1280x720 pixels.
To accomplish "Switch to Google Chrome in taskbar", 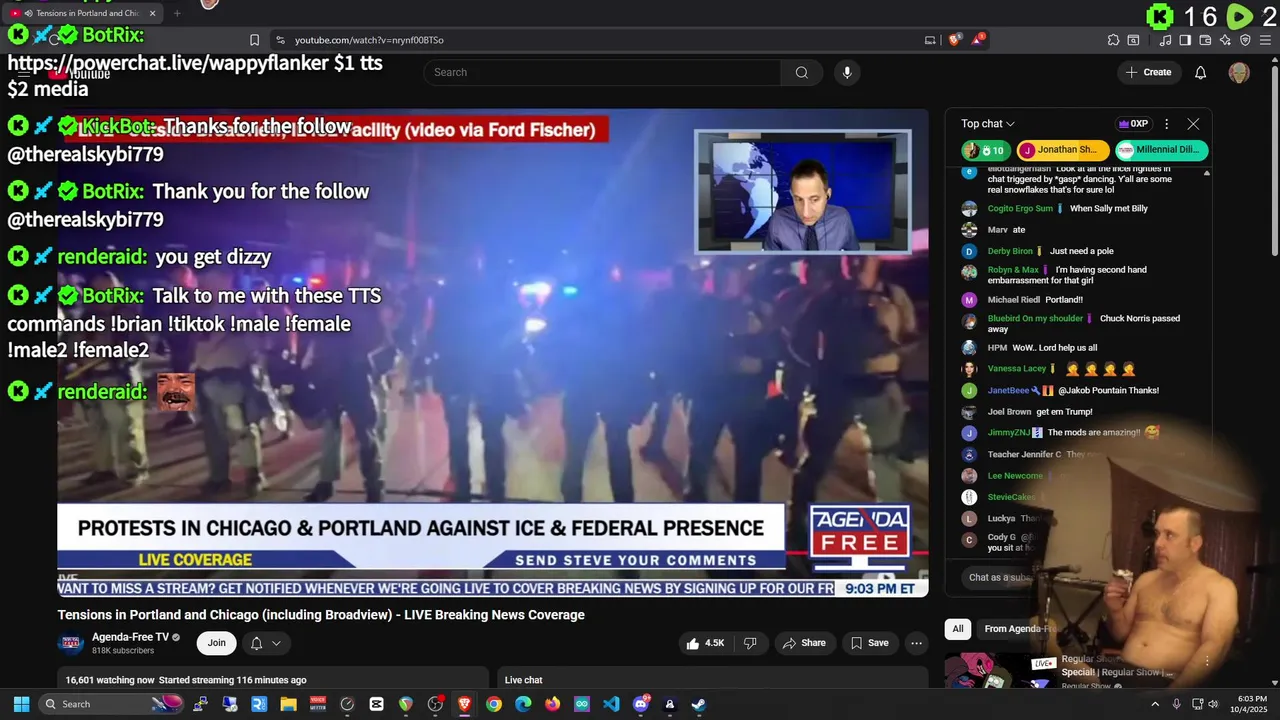I will [494, 704].
